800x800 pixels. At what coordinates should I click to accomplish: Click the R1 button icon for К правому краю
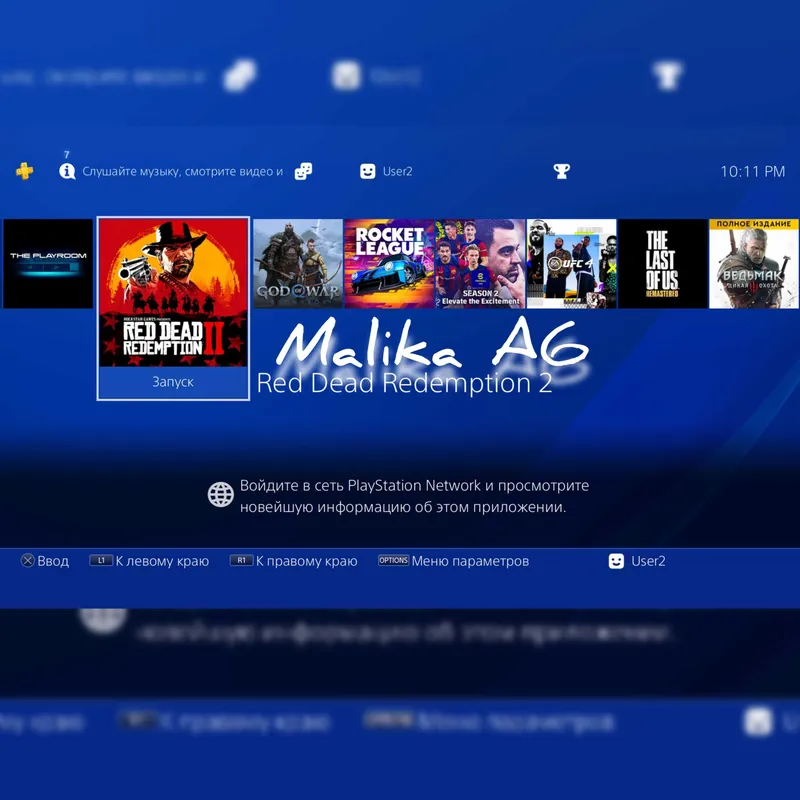pos(241,560)
